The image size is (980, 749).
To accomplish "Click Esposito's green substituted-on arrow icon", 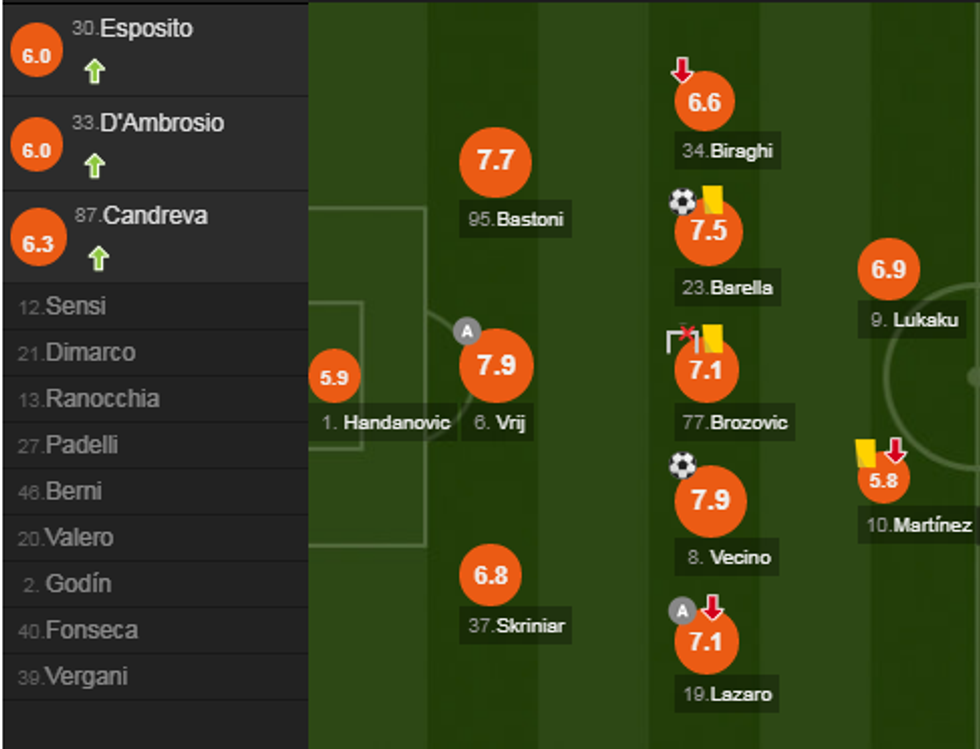I will pyautogui.click(x=94, y=72).
